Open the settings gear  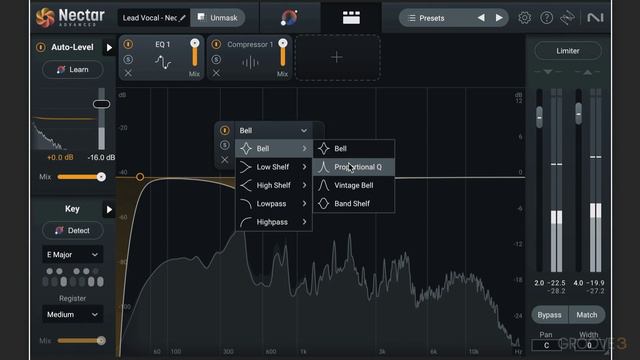pyautogui.click(x=524, y=18)
